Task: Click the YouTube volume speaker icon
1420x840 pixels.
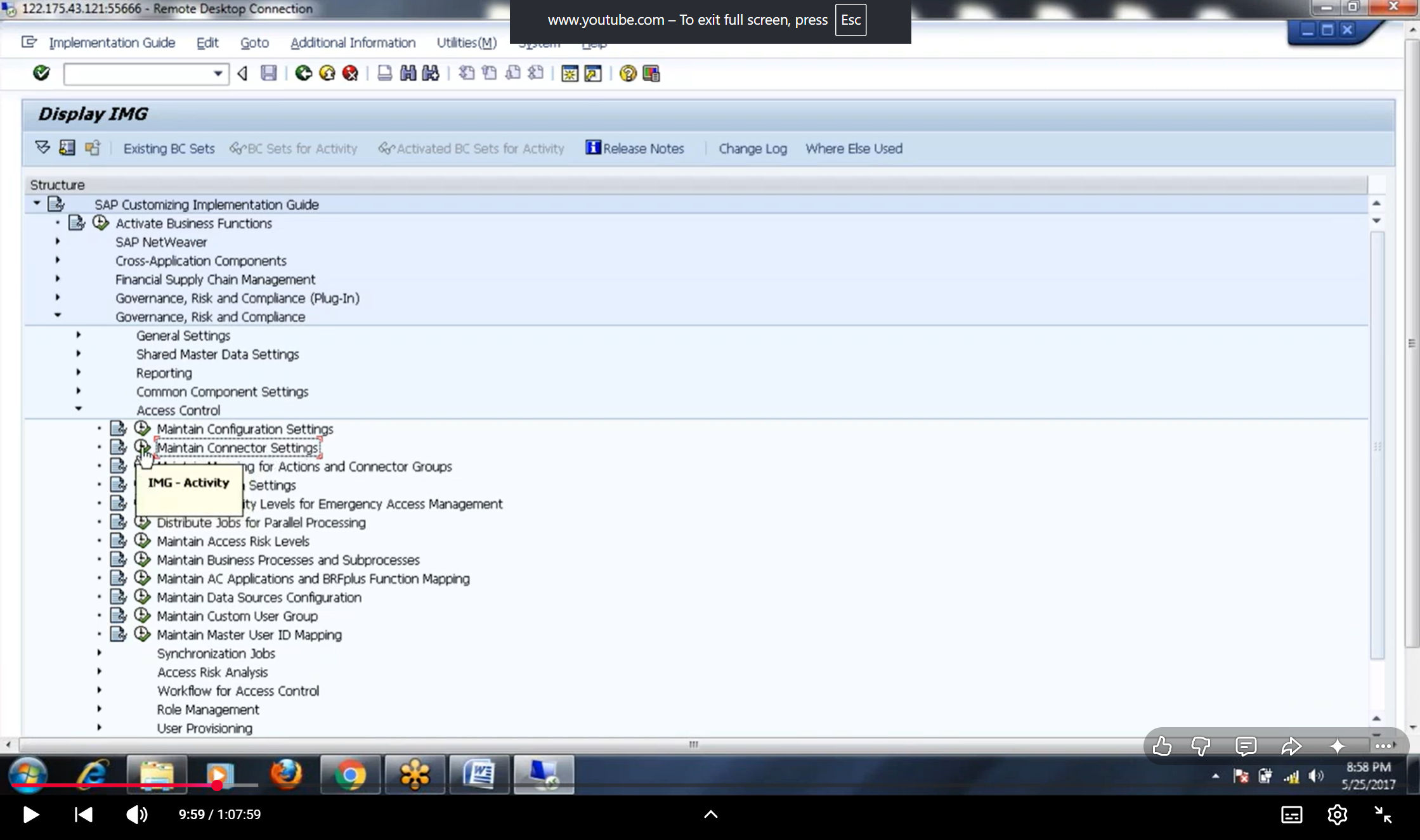Action: point(136,815)
